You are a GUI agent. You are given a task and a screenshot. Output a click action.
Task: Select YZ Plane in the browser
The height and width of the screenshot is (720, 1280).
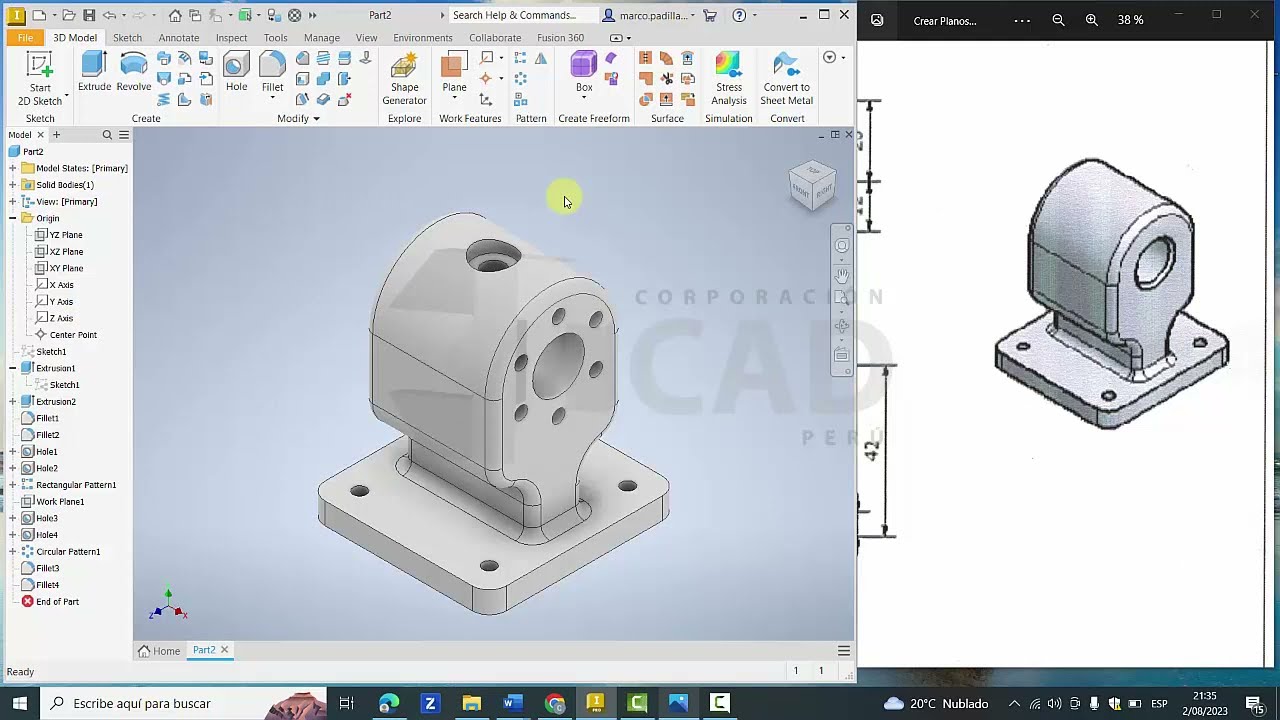[66, 235]
